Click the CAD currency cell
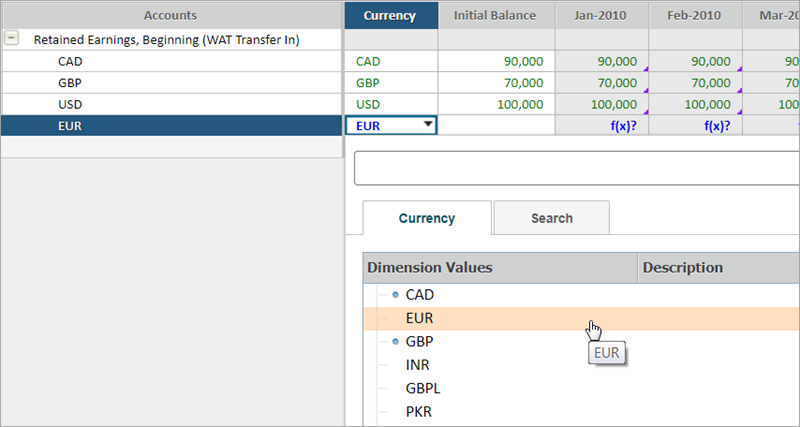This screenshot has height=427, width=800. [391, 61]
